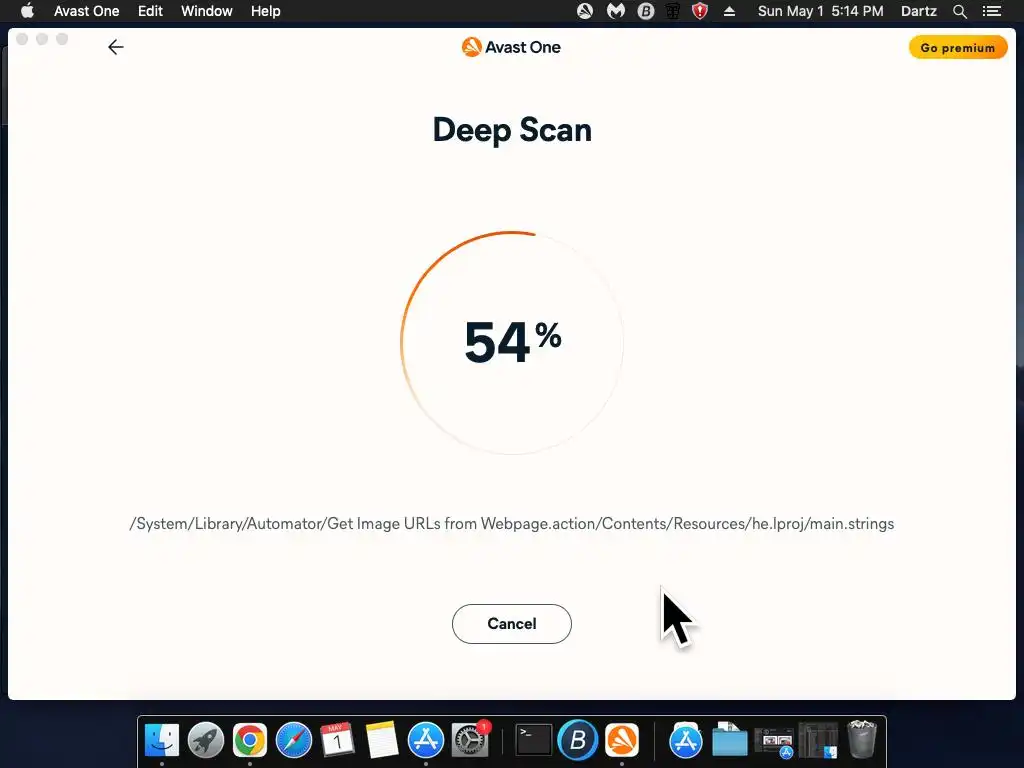Open the Window menu

[x=206, y=11]
